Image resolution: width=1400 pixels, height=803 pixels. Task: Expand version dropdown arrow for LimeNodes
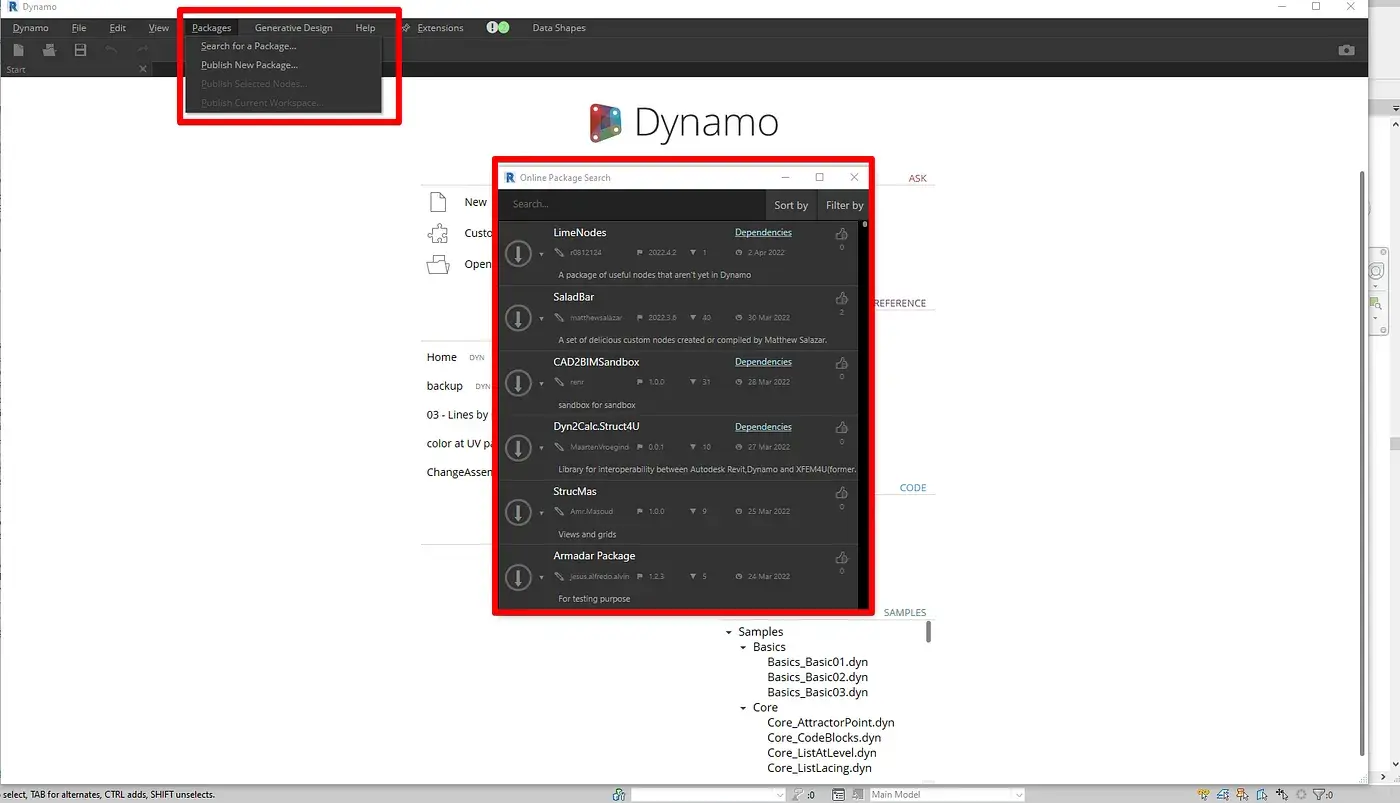(x=542, y=255)
